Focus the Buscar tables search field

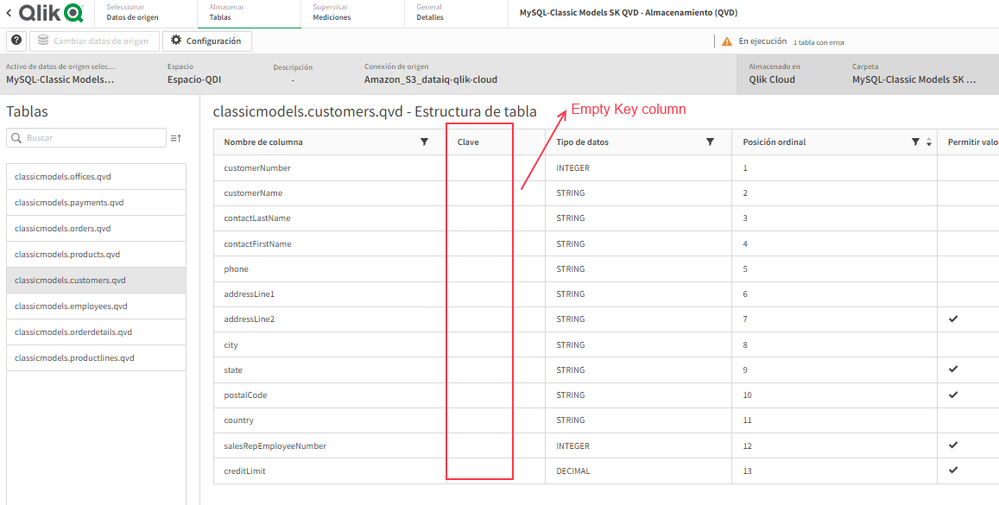click(86, 138)
